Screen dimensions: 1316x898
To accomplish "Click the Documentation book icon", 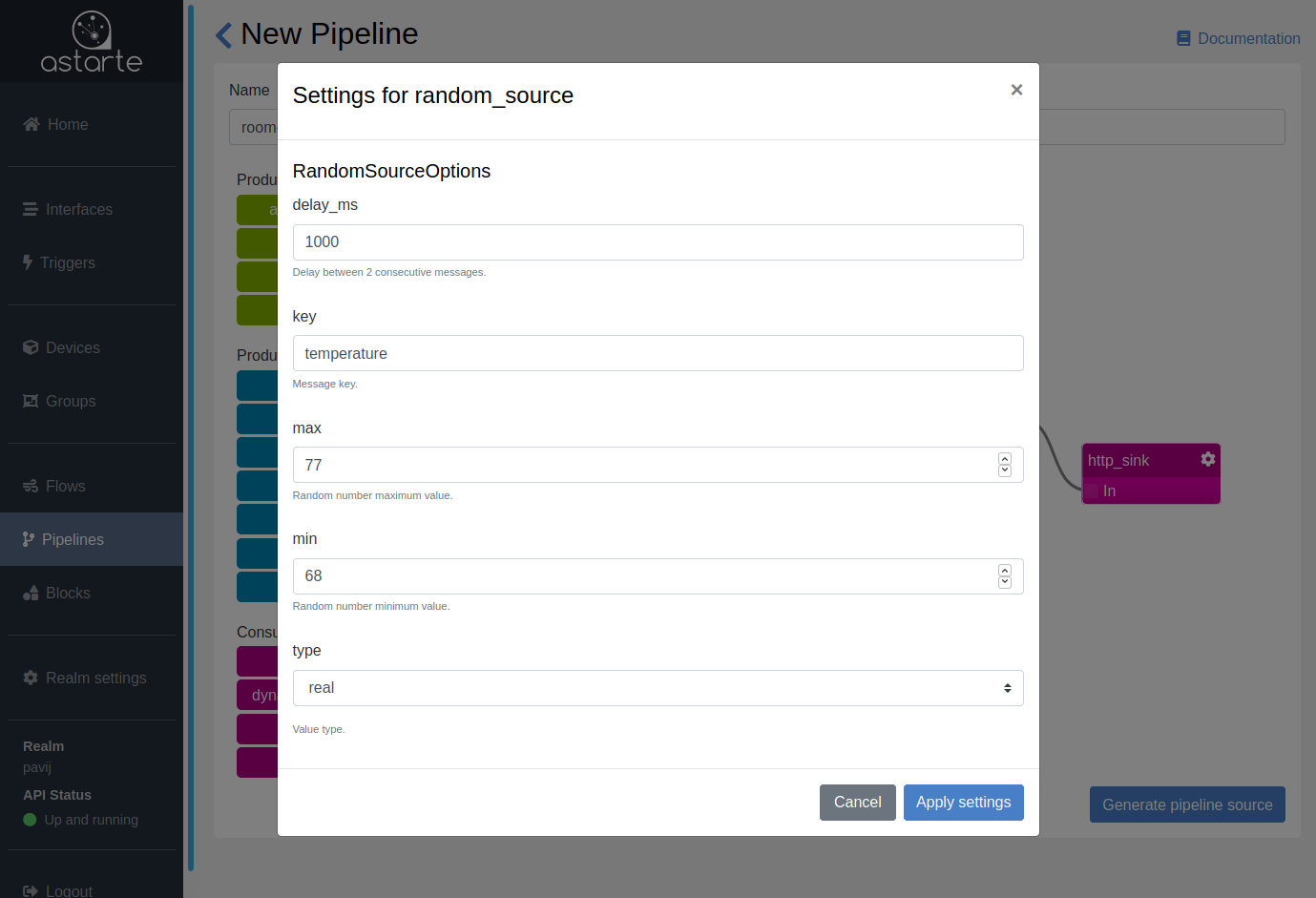I will [x=1183, y=39].
